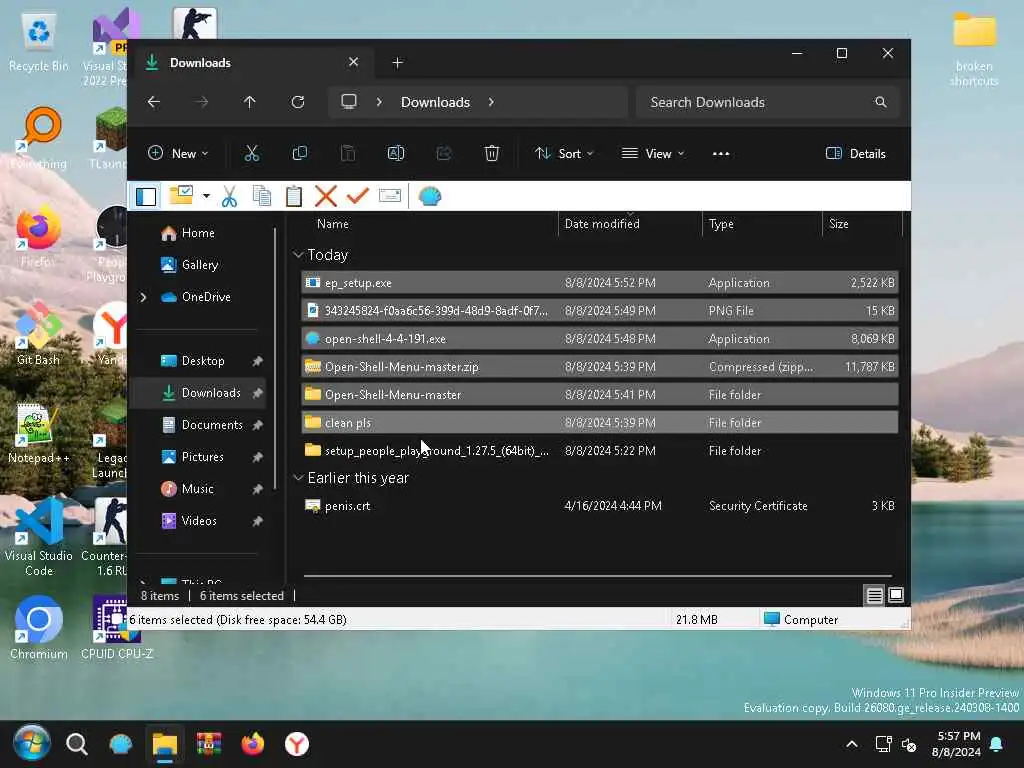Click the Paste icon in Explorer command bar
This screenshot has width=1024, height=768.
(x=348, y=153)
